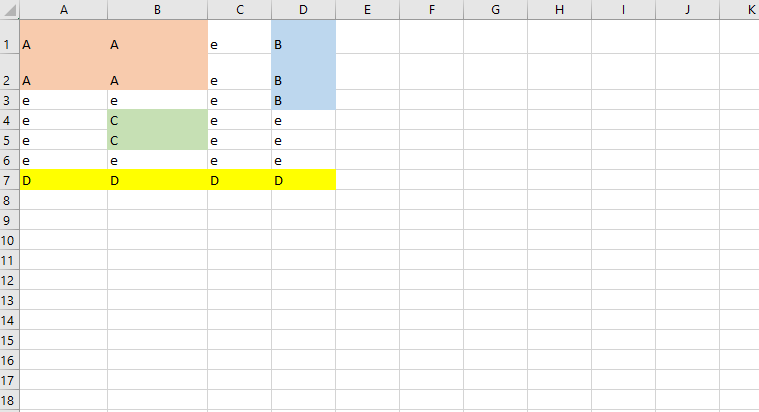Click empty cell F10
This screenshot has height=412, width=759.
click(x=431, y=240)
